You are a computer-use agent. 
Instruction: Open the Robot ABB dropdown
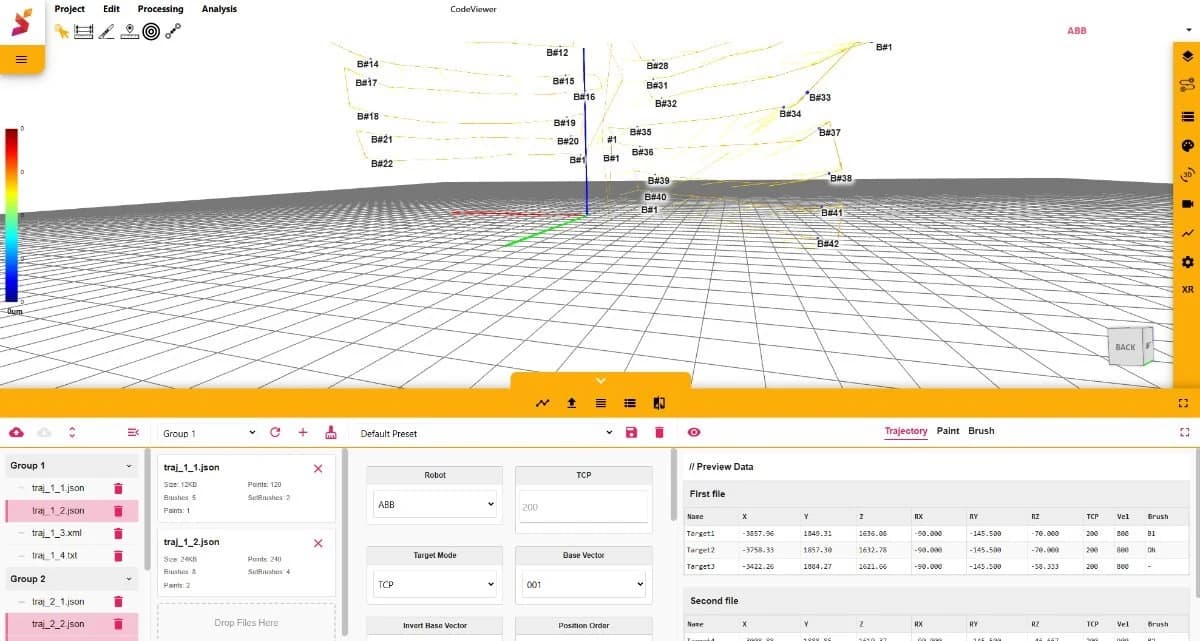[x=435, y=505]
